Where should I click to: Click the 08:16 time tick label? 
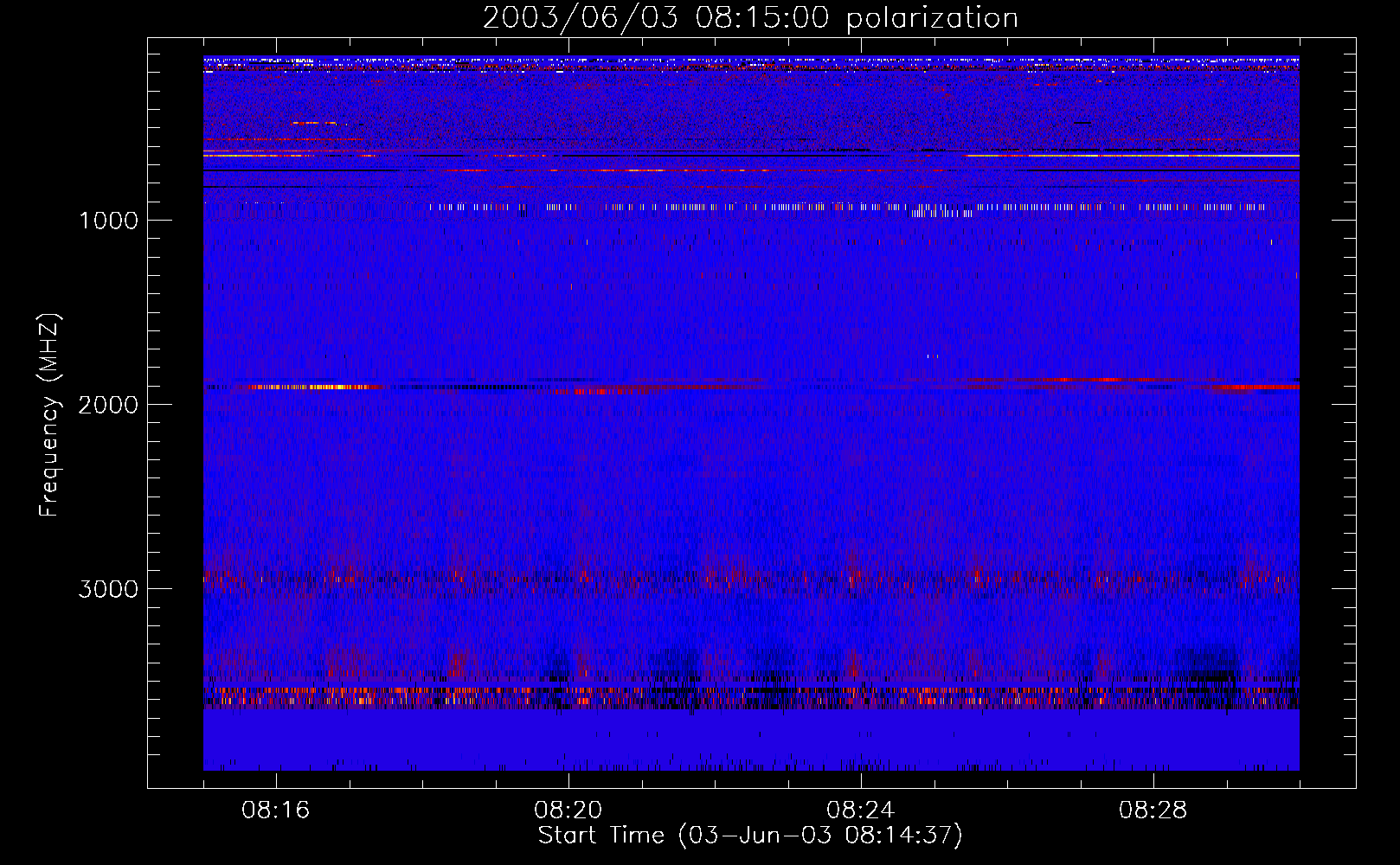point(276,811)
